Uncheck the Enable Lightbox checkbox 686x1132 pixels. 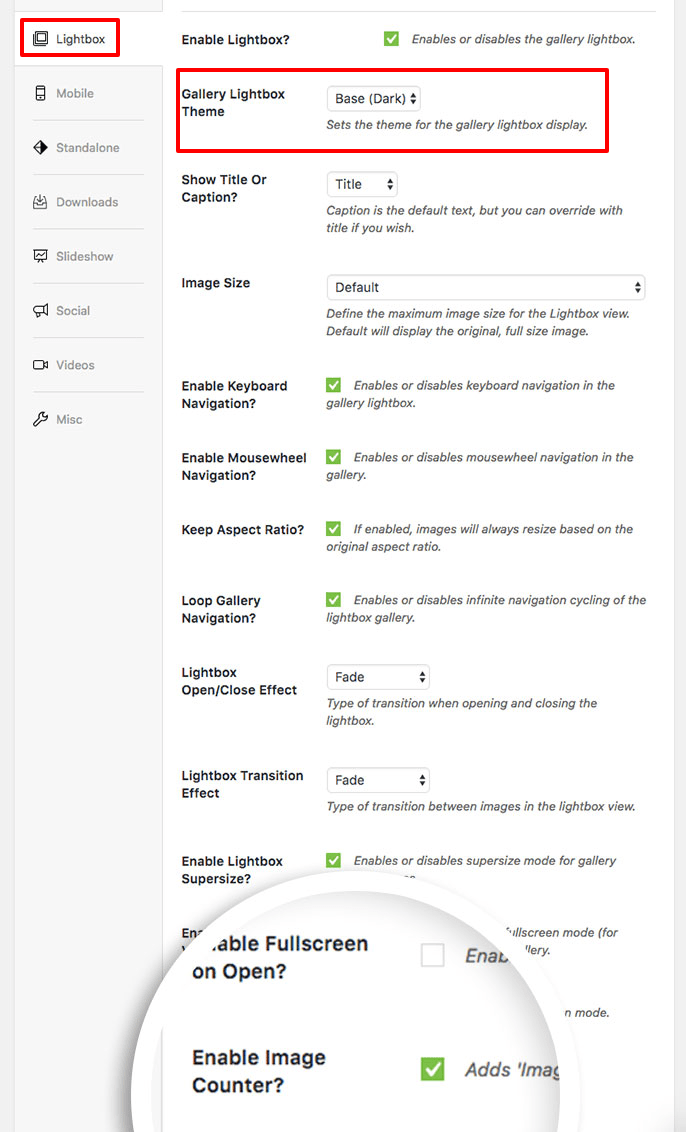pyautogui.click(x=391, y=39)
